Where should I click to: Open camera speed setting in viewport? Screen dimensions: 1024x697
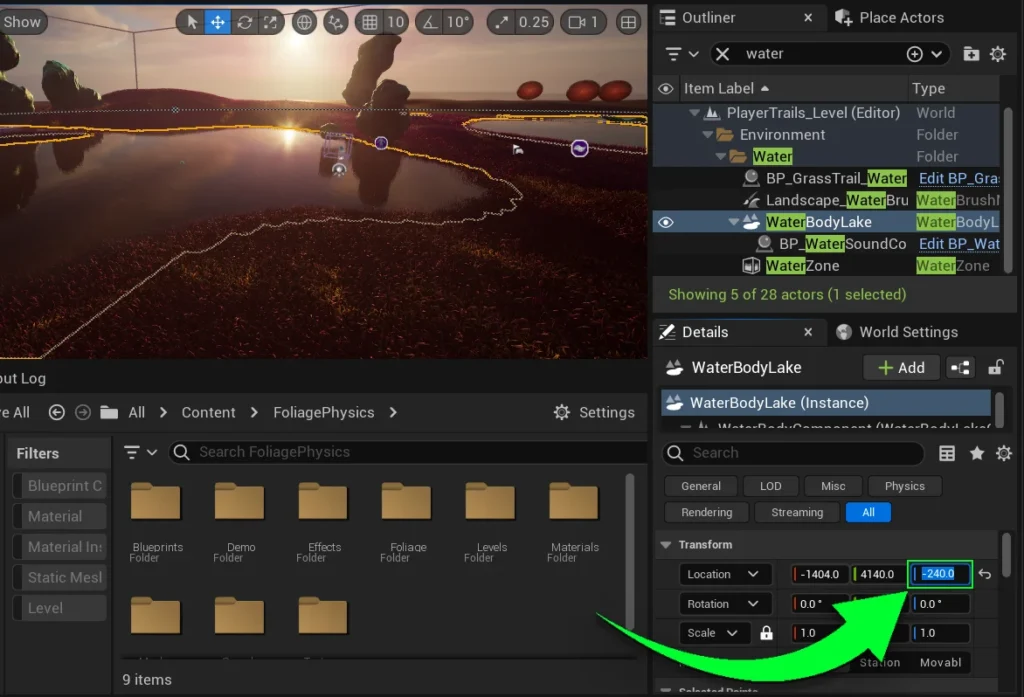pyautogui.click(x=583, y=22)
